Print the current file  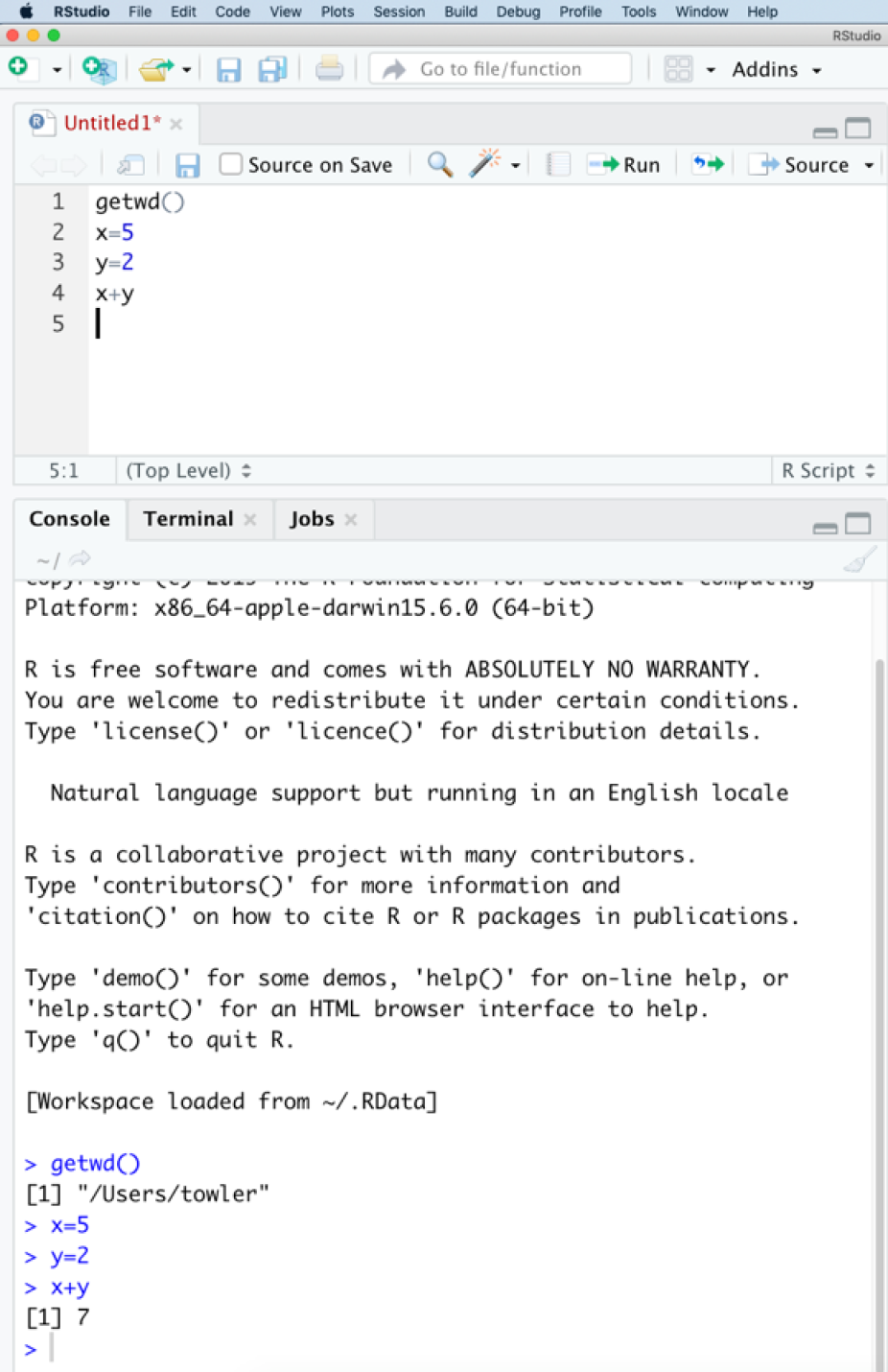click(x=329, y=69)
